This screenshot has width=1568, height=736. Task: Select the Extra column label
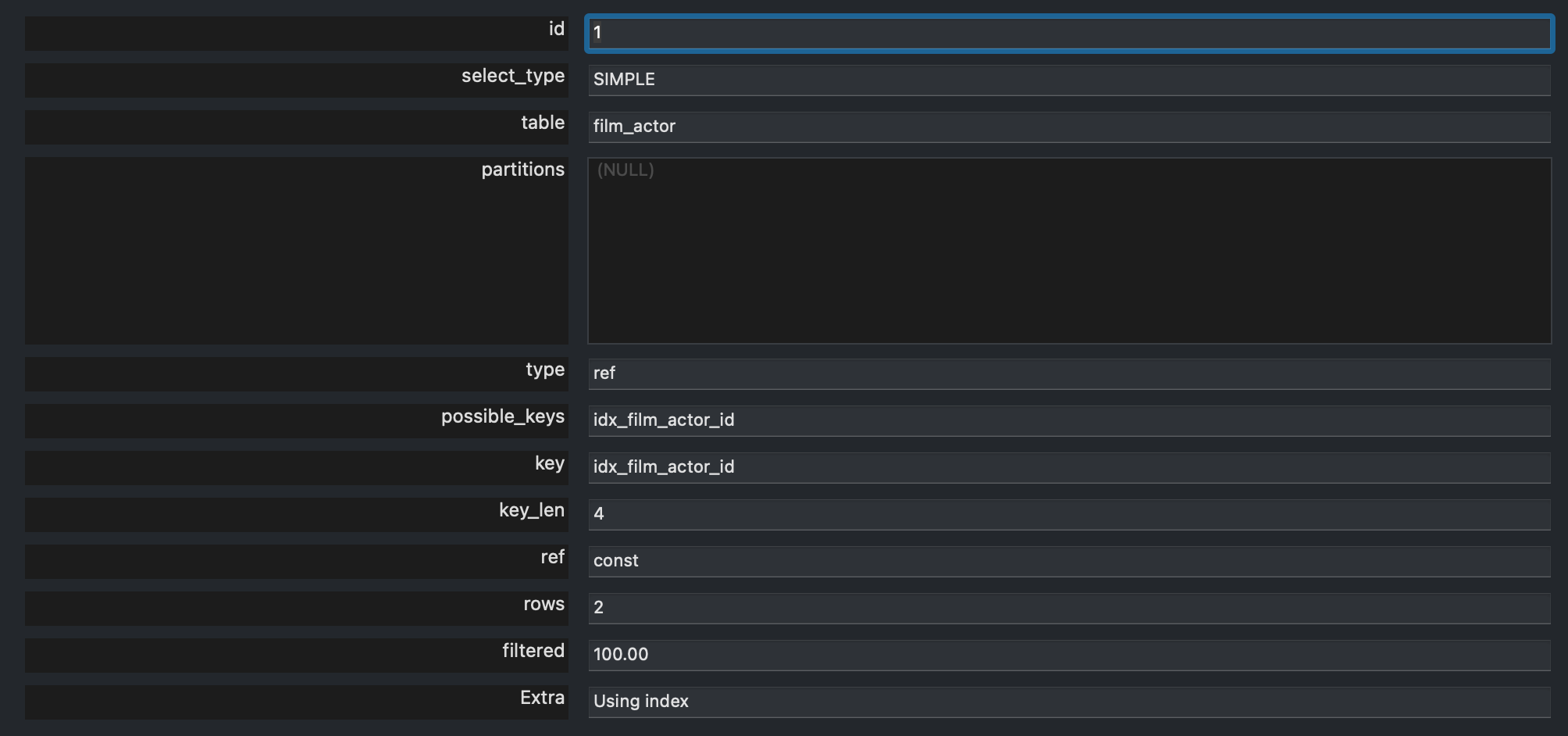click(x=542, y=698)
